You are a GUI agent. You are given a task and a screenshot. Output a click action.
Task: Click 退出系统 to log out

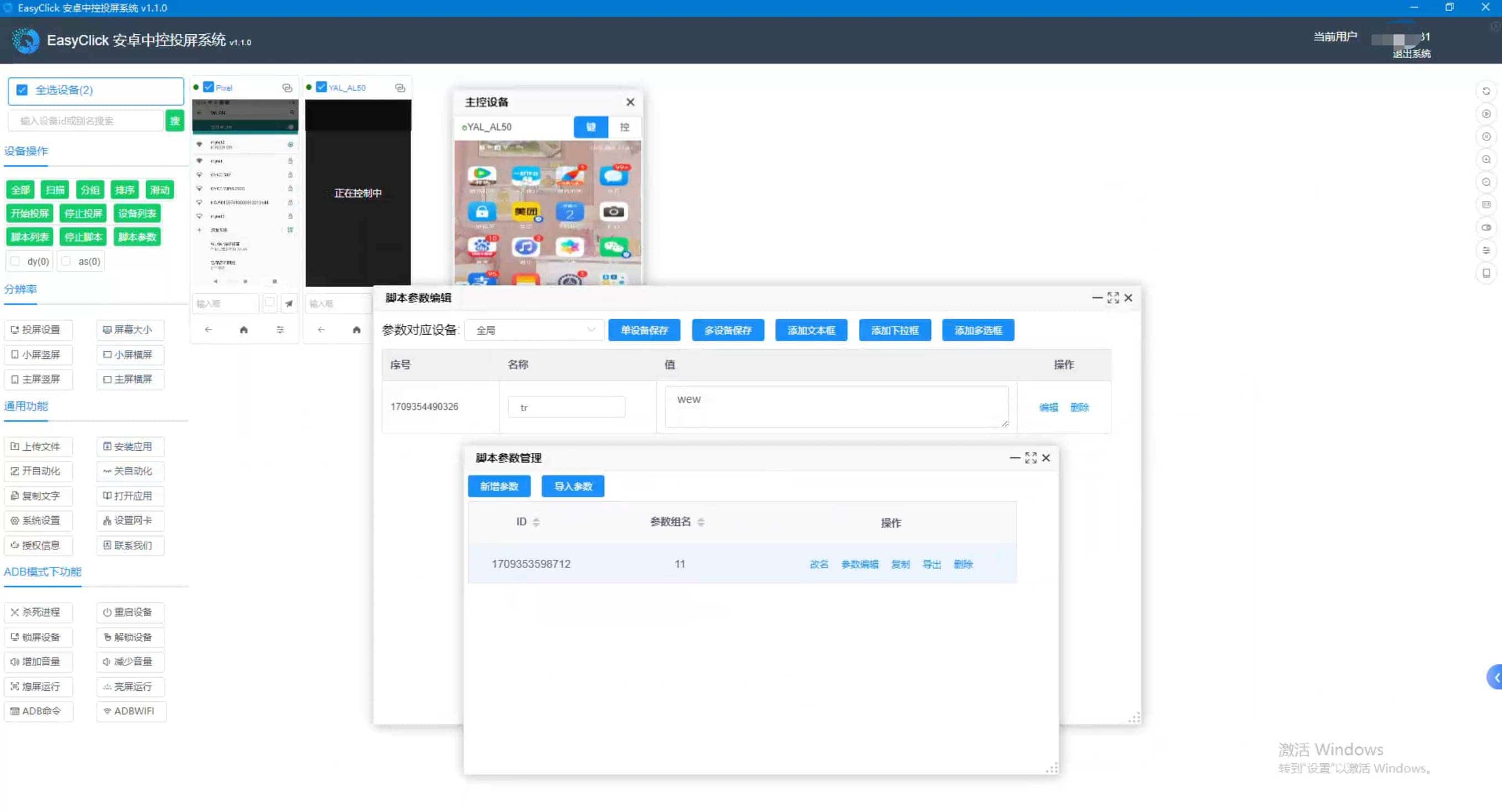click(1411, 54)
